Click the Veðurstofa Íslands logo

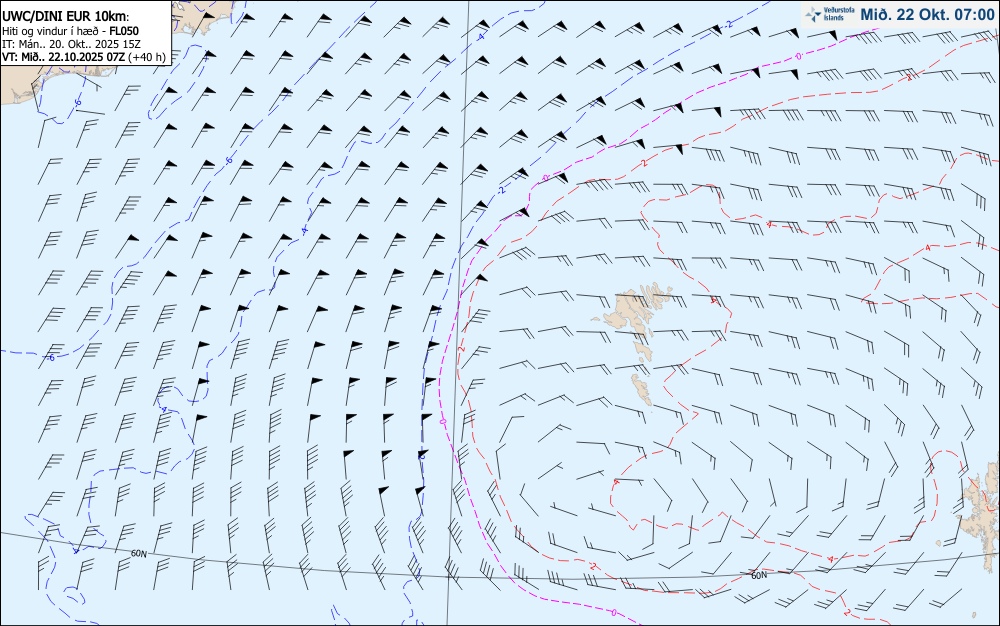coord(829,14)
